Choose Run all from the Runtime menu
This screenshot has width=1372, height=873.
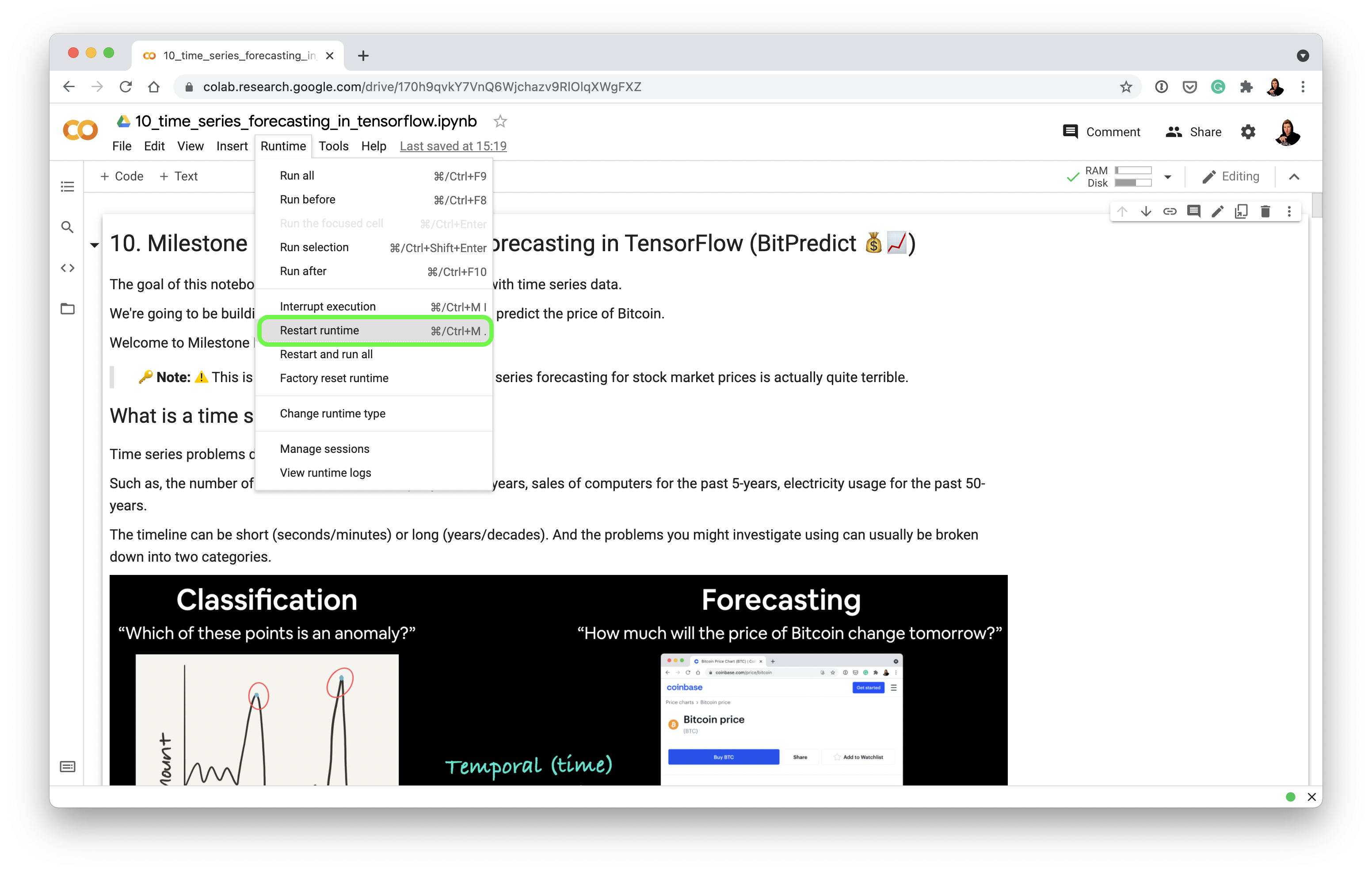click(374, 176)
